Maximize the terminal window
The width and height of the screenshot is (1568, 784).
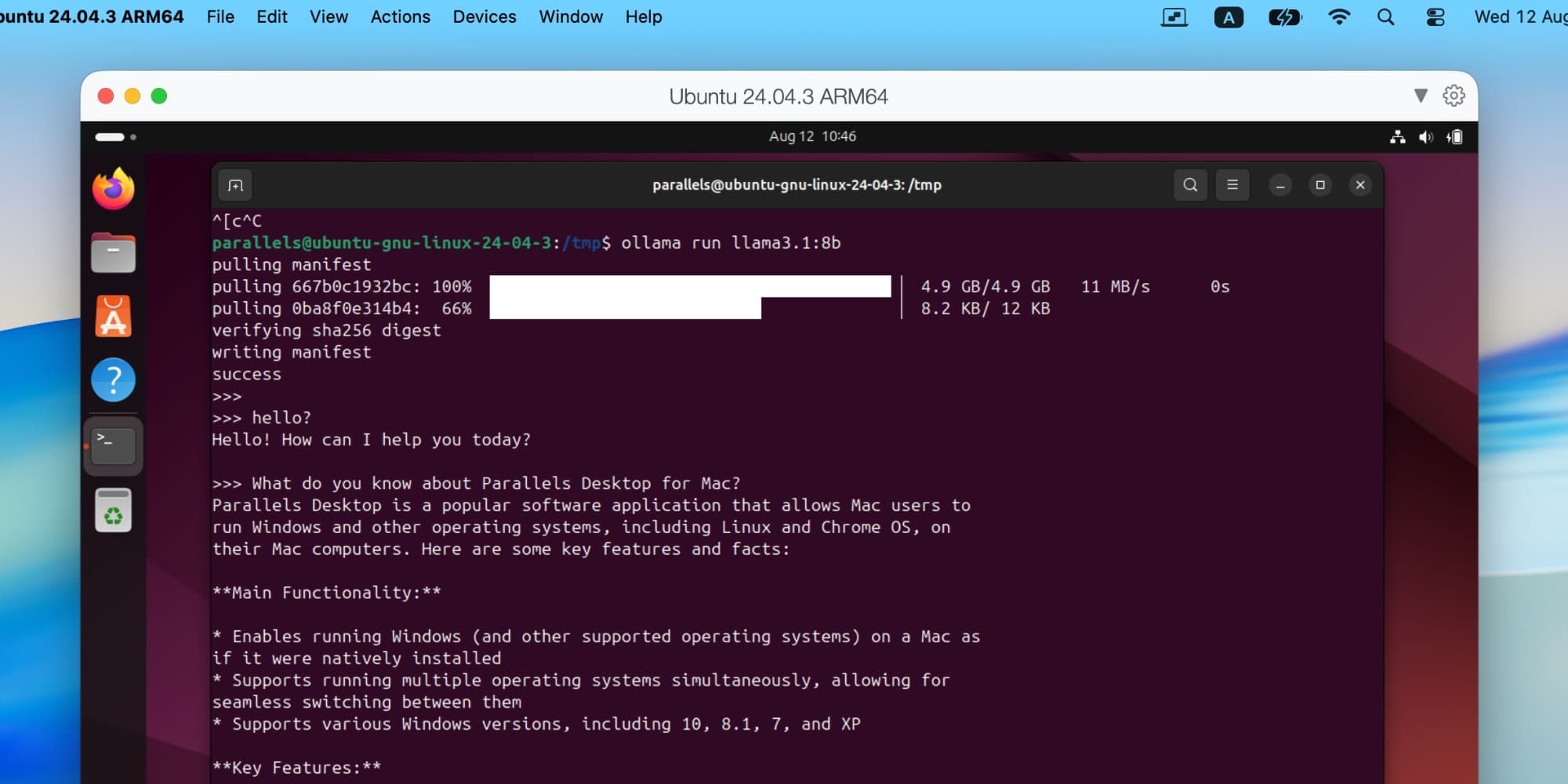1320,185
